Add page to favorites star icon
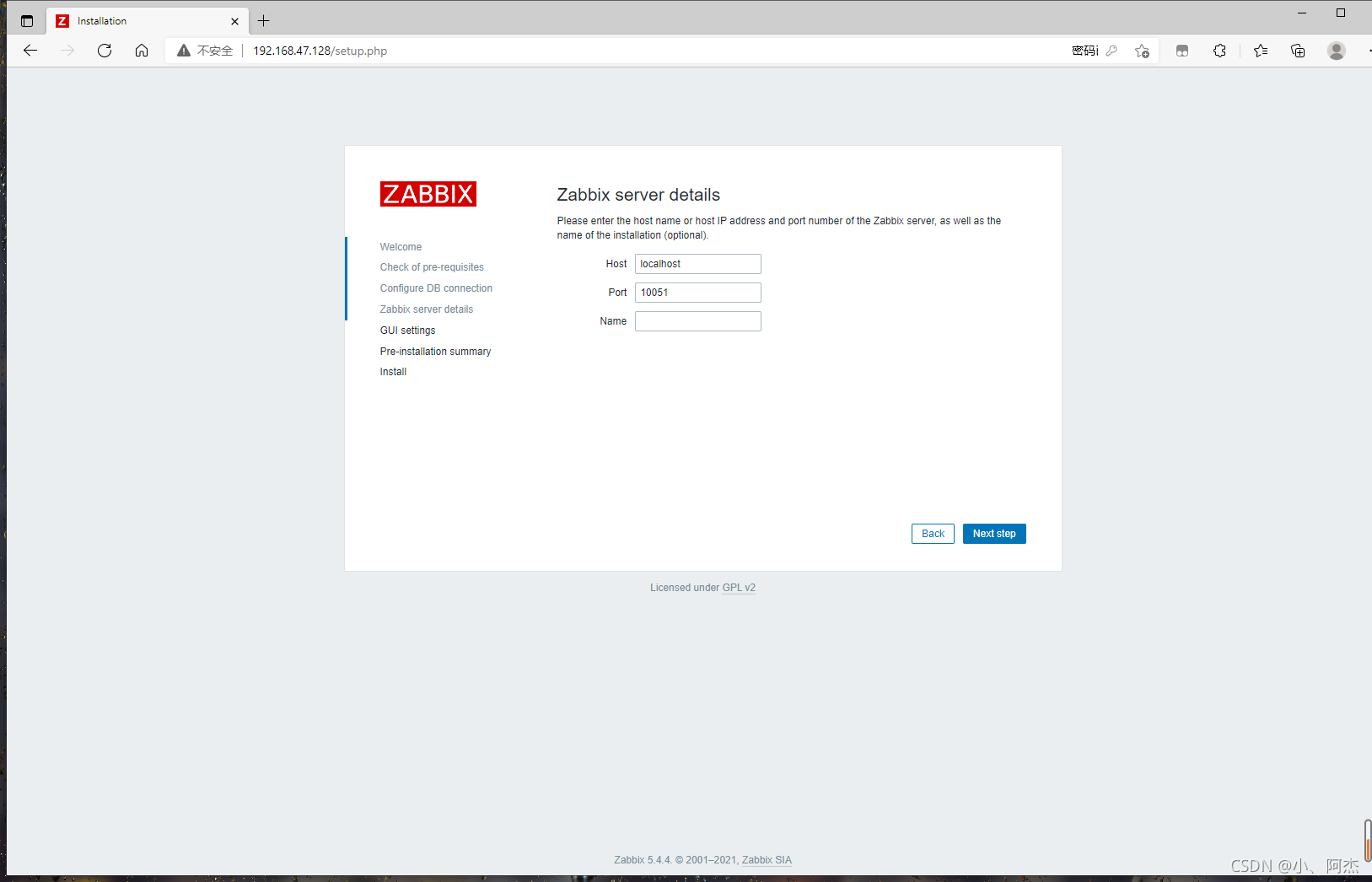Viewport: 1372px width, 882px height. (1142, 51)
